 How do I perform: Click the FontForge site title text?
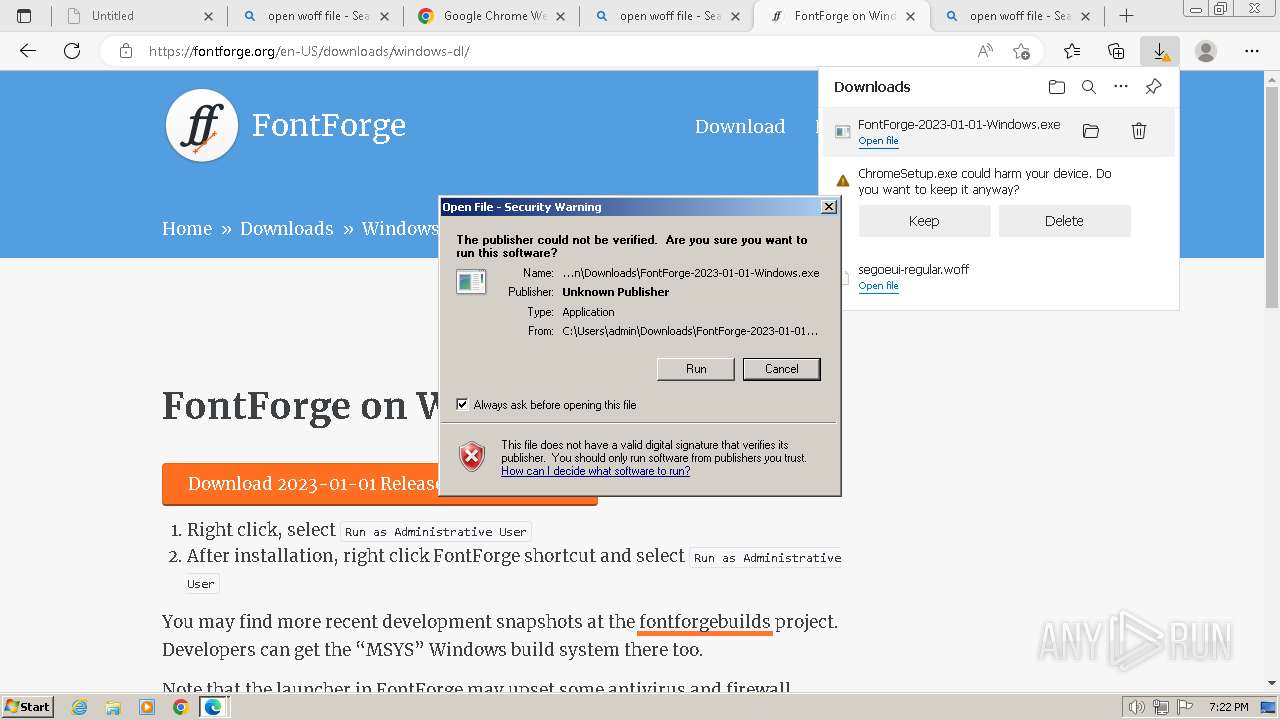point(329,126)
